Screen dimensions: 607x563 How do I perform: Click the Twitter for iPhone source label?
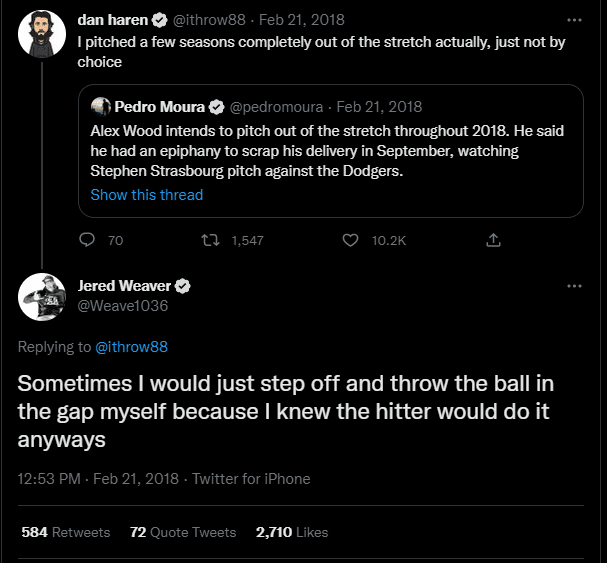[x=251, y=478]
